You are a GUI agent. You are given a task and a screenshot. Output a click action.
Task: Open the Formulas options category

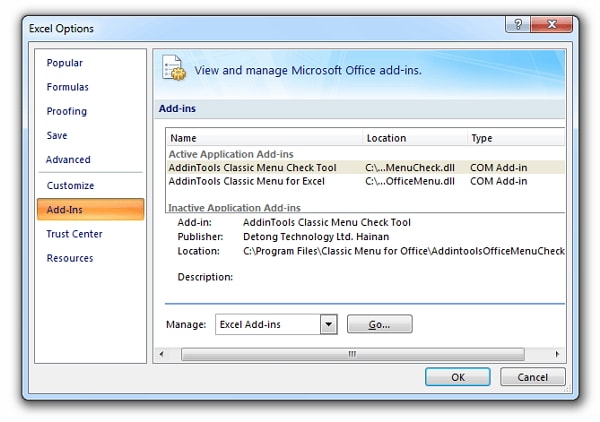tap(67, 87)
